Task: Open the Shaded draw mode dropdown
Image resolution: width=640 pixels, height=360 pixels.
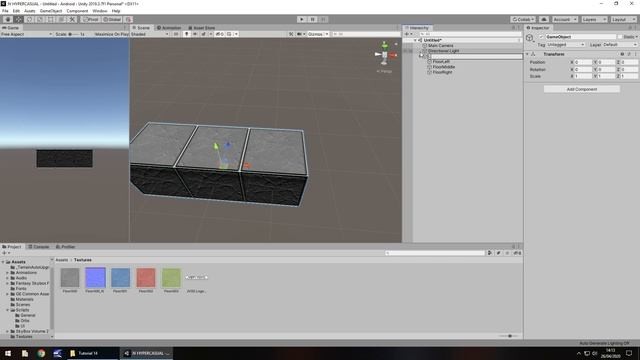Action: [x=150, y=34]
